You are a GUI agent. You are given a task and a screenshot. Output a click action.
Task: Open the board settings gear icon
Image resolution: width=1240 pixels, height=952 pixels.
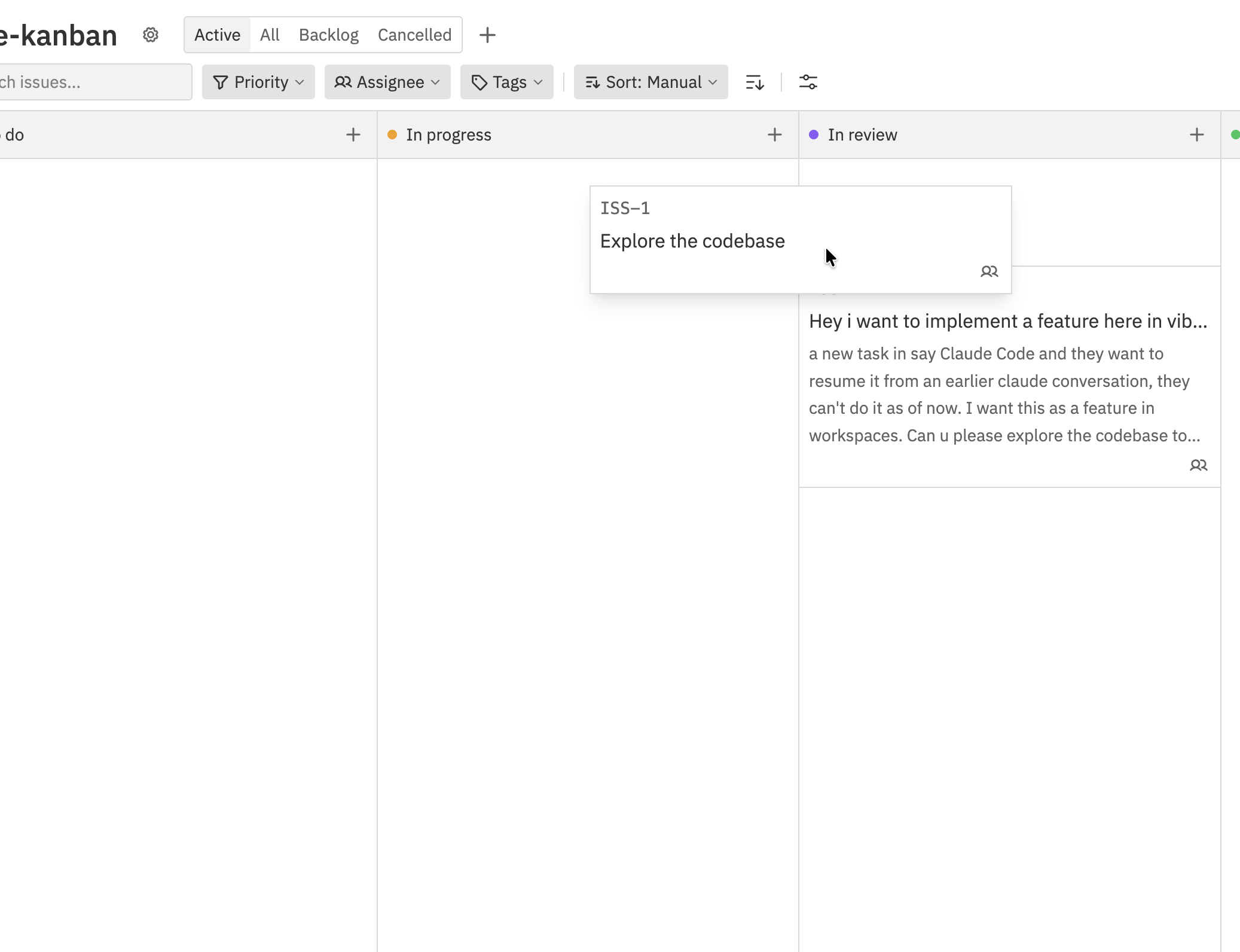(151, 35)
